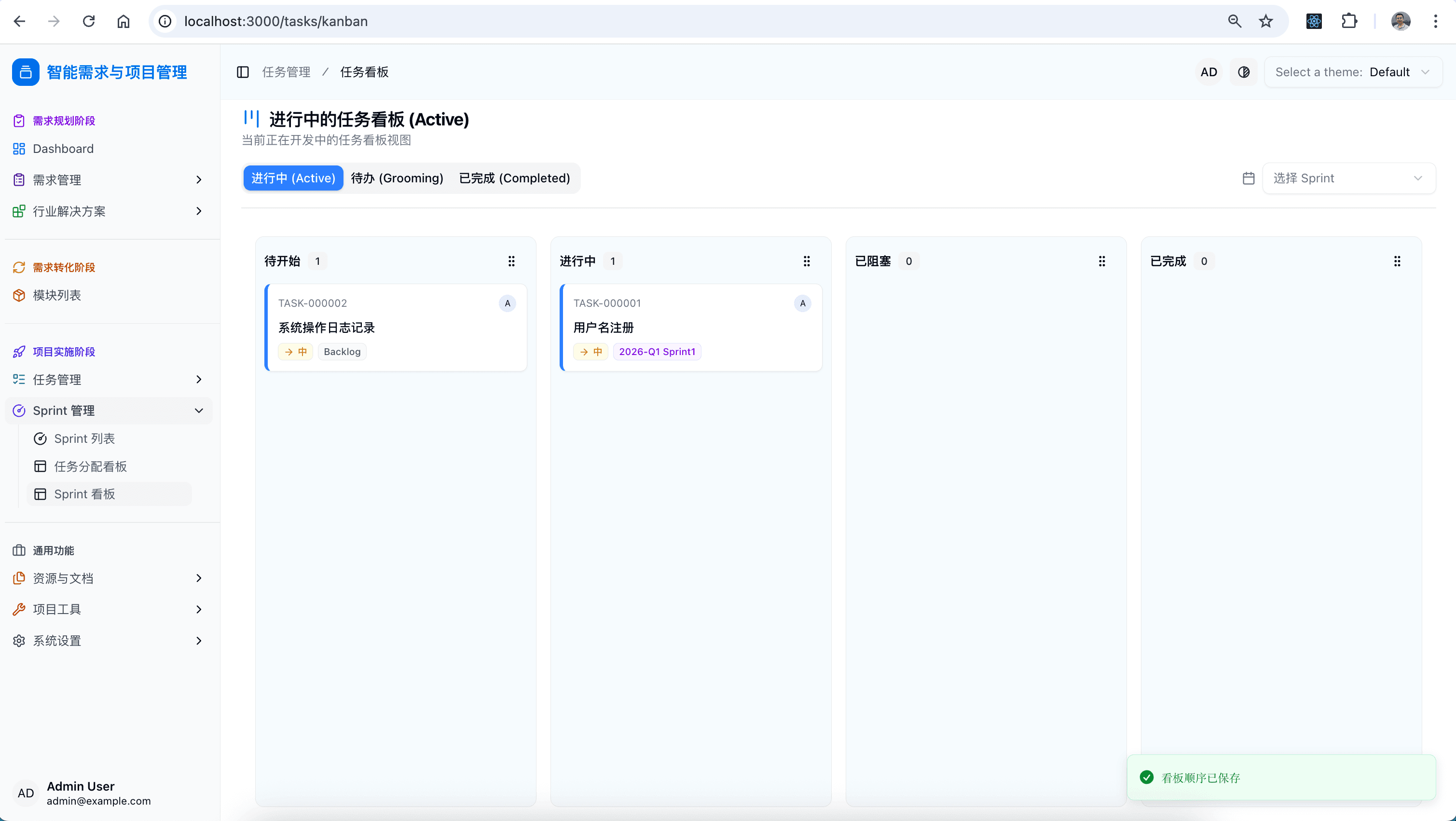Click the 任务管理 breadcrumb link
Viewport: 1456px width, 821px height.
286,72
